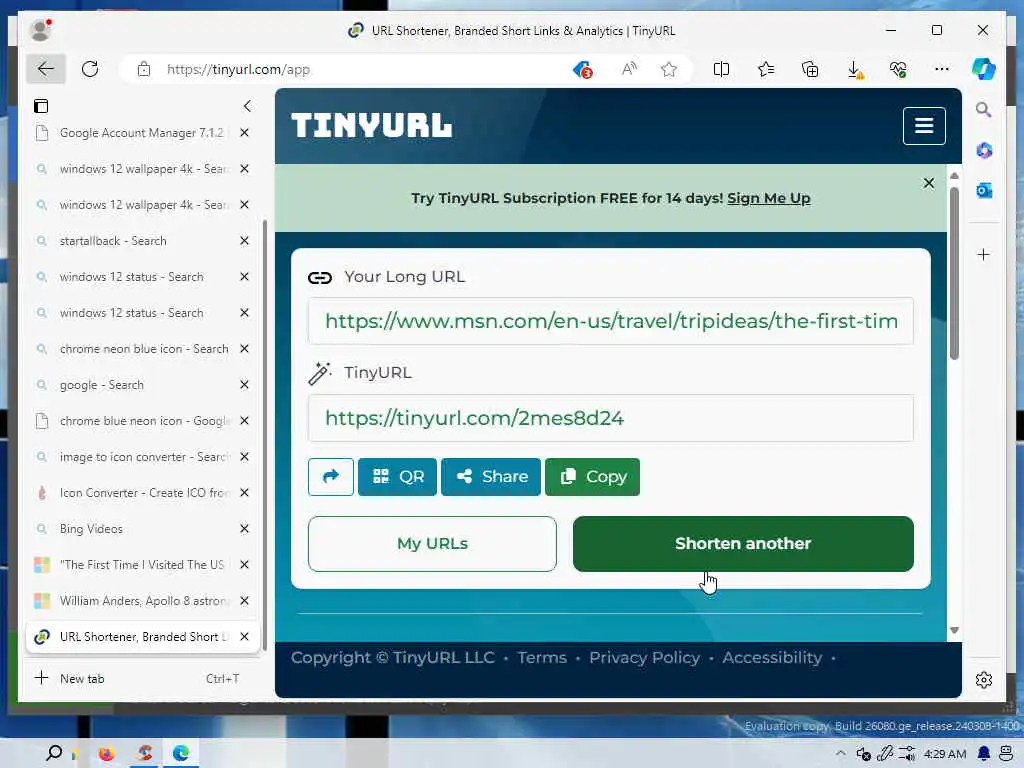Click the address bar URL
Image resolution: width=1024 pixels, height=768 pixels.
[x=238, y=69]
